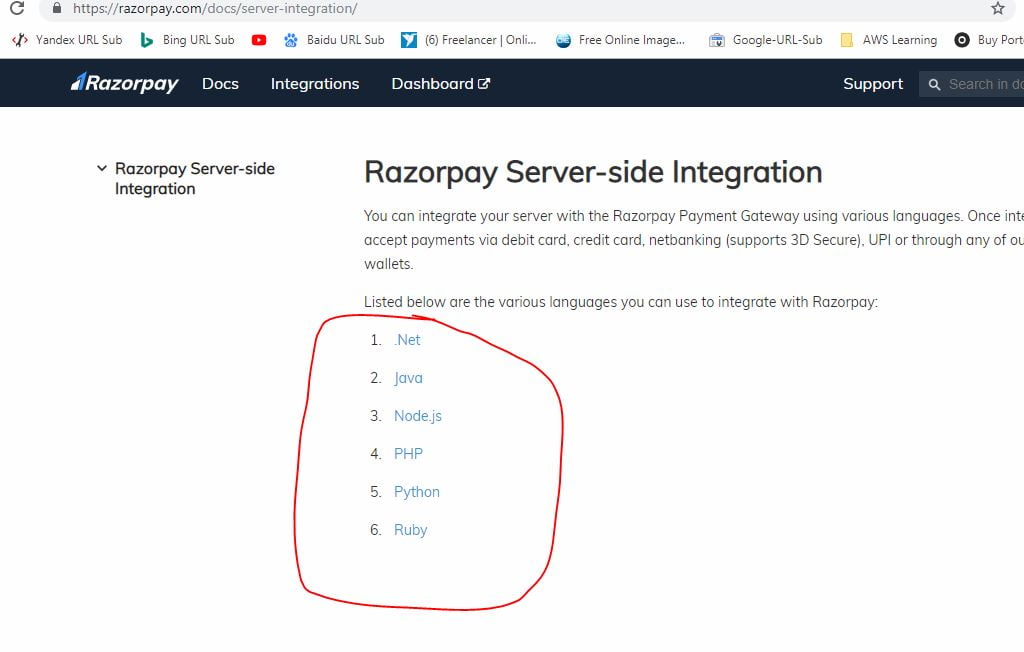Click the Razorpay Server-side Integration page heading

593,172
